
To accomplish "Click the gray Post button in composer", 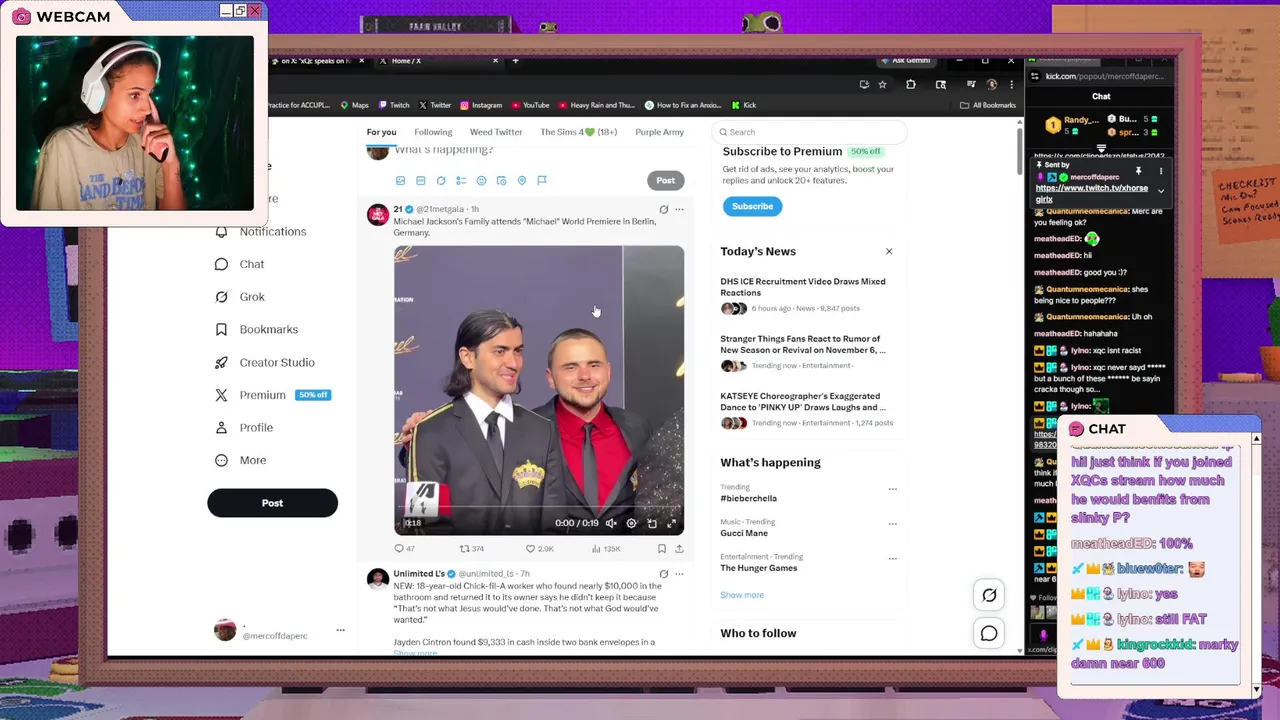I will 665,180.
